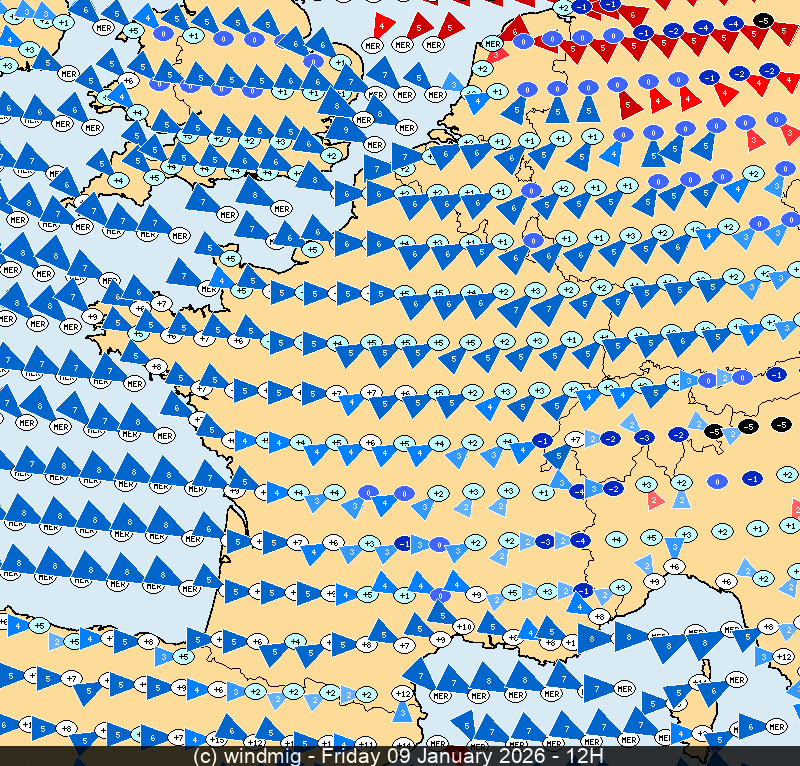Click the -3 marker between two -2 markers
This screenshot has height=766, width=800.
click(x=645, y=437)
